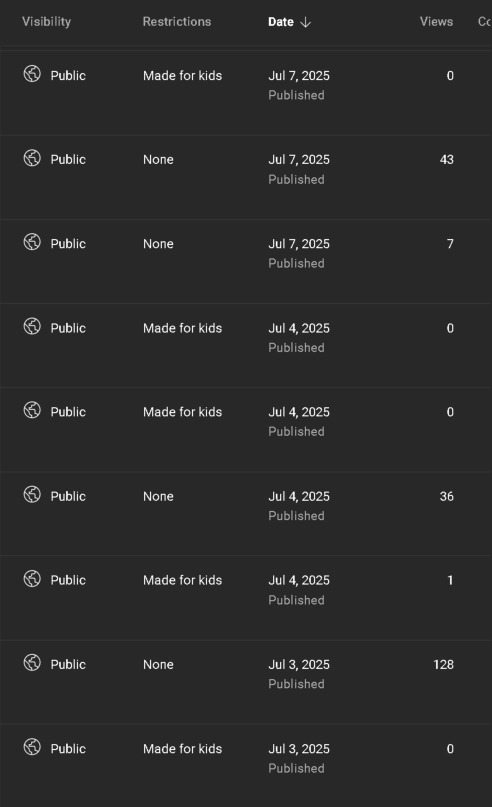The height and width of the screenshot is (807, 492).
Task: Click globe icon for video with 7 views
Action: coord(32,242)
